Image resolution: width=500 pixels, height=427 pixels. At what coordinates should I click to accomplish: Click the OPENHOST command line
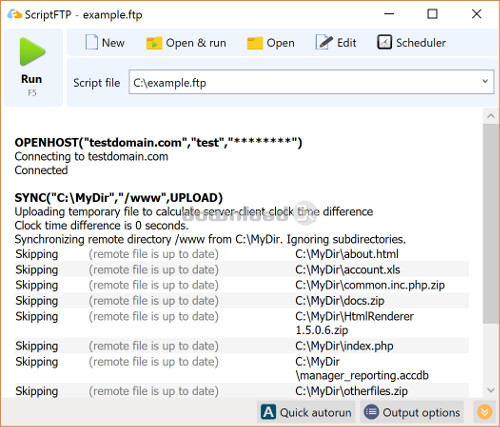(x=158, y=142)
